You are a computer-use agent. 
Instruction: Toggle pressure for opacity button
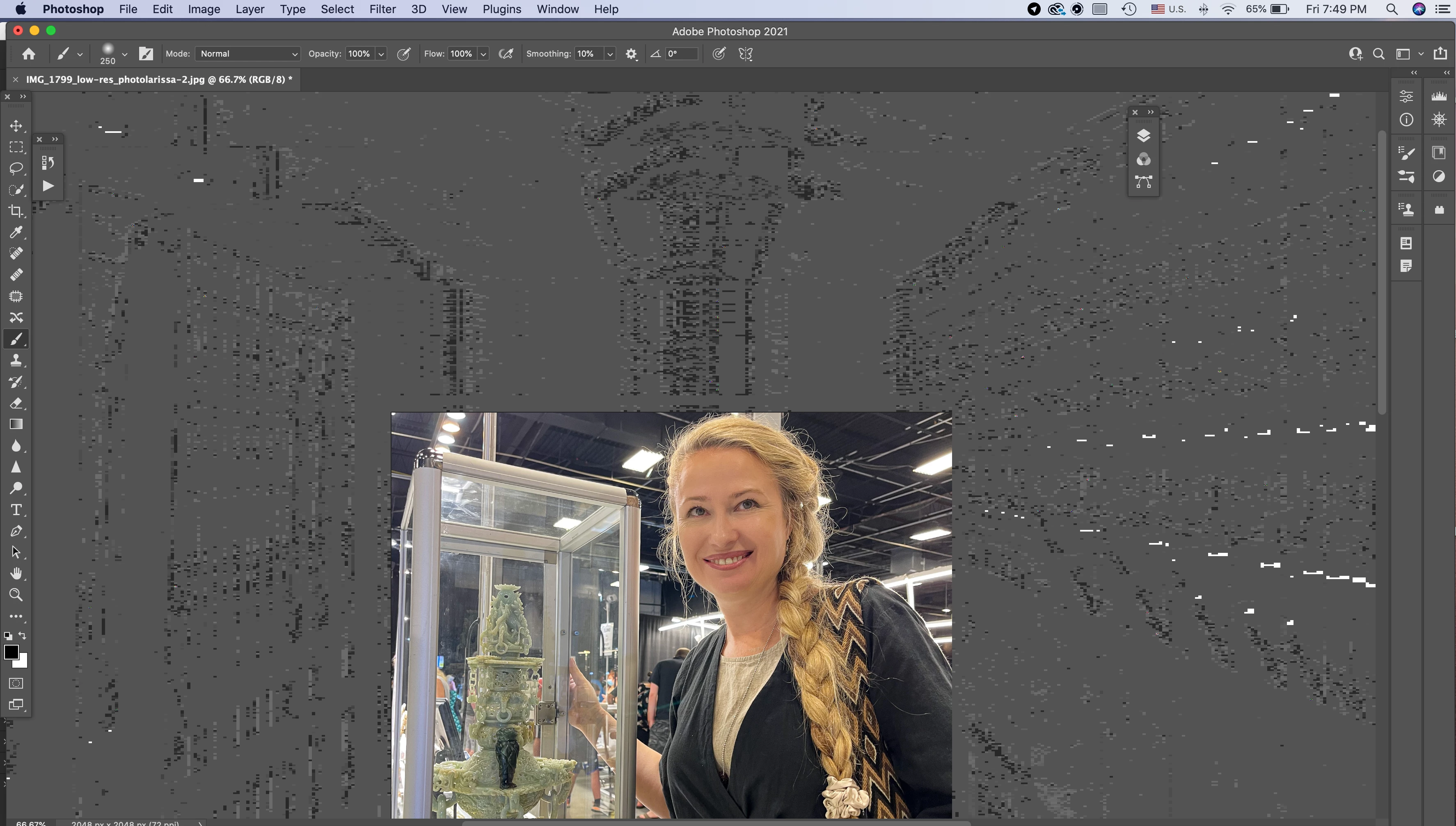[x=403, y=54]
